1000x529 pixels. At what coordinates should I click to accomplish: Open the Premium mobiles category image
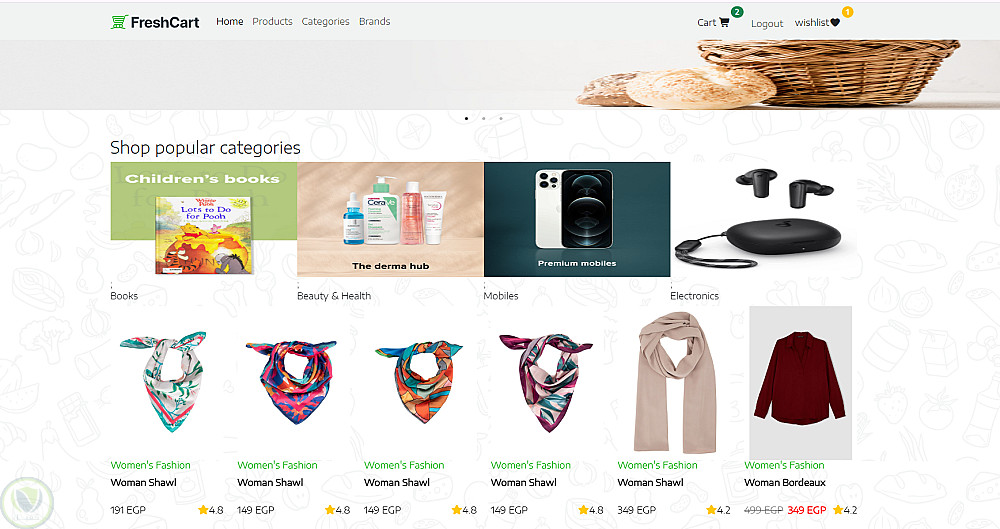coord(577,219)
